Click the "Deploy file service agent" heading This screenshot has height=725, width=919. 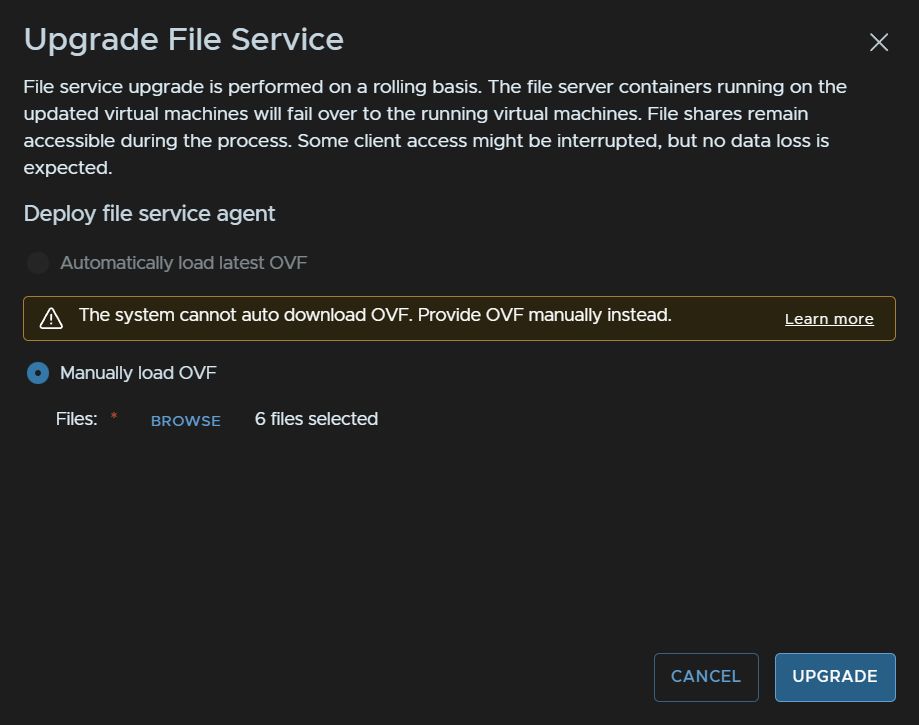(x=149, y=213)
